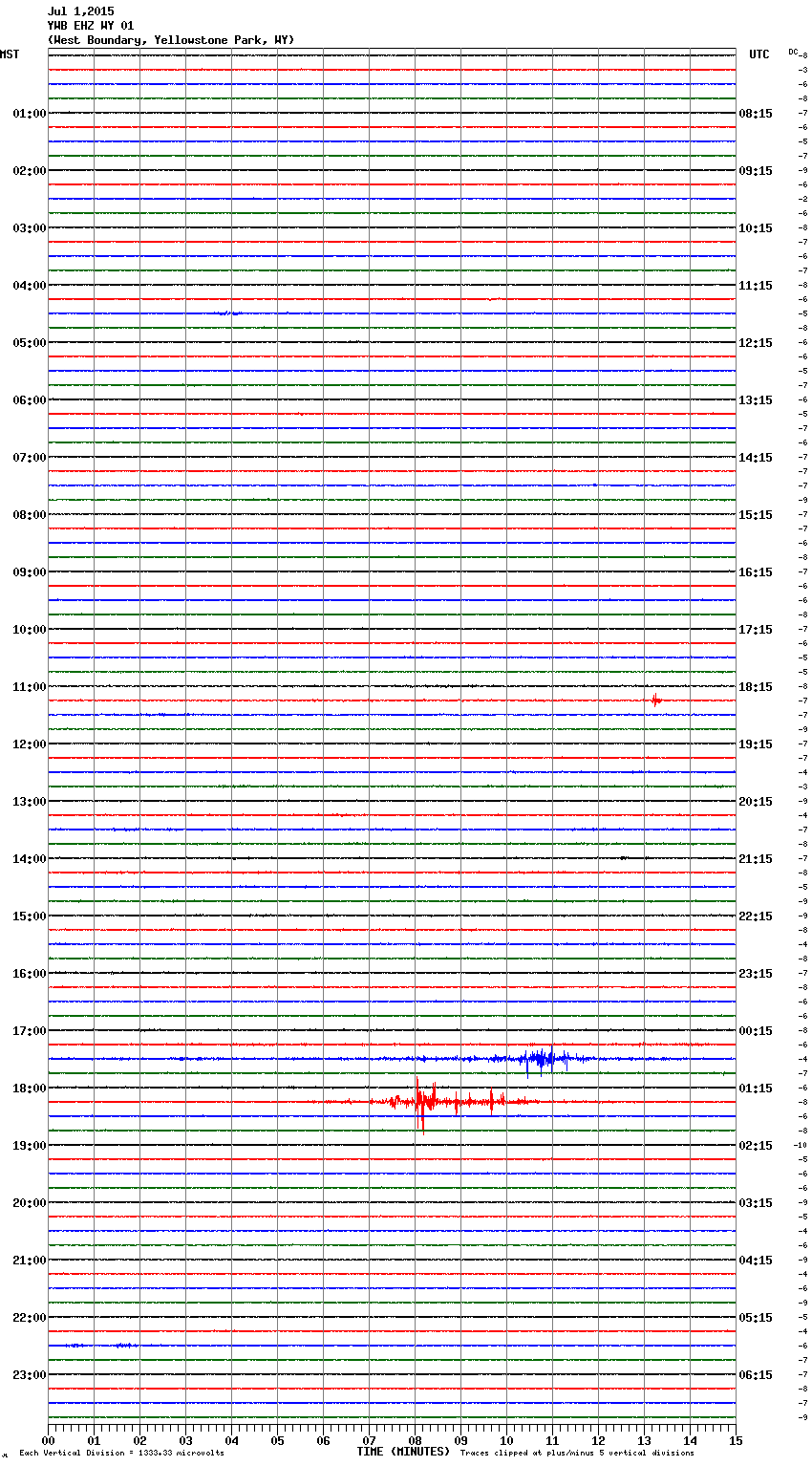Select the station code YWB EHZ WY 01
Viewport: 812px width, 1466px height.
coord(91,26)
